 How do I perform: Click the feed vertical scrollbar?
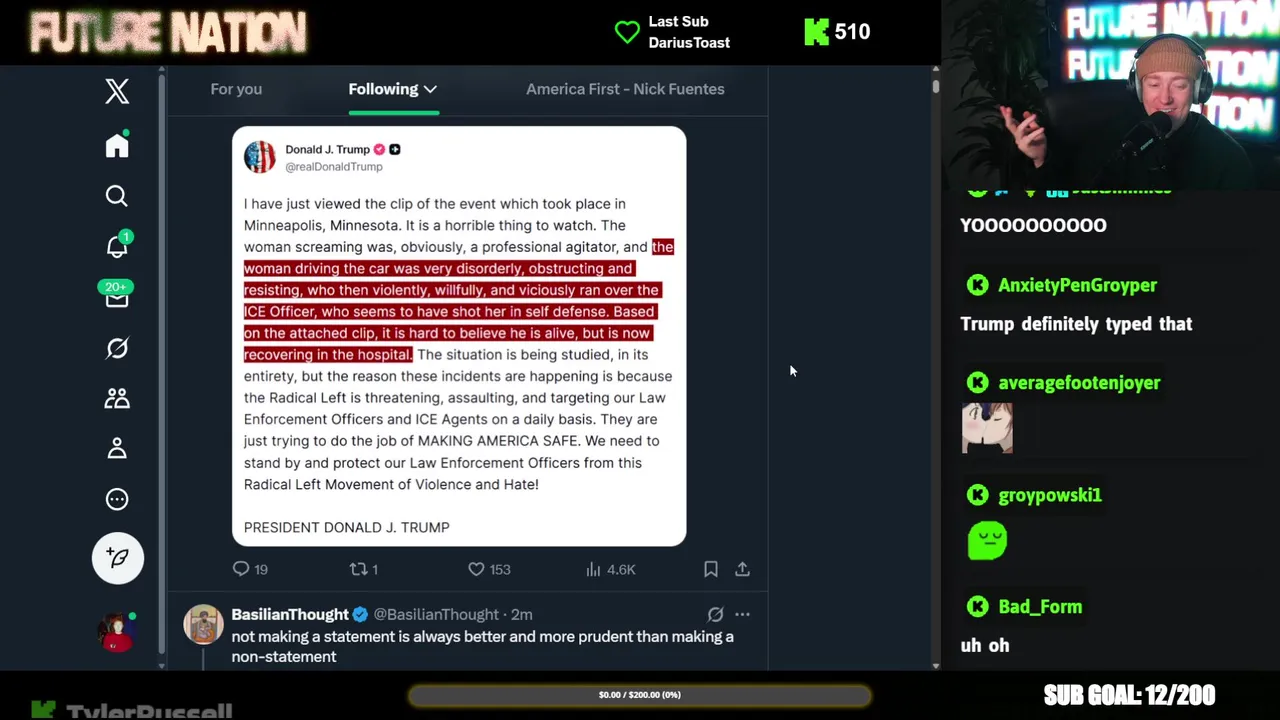(x=935, y=366)
